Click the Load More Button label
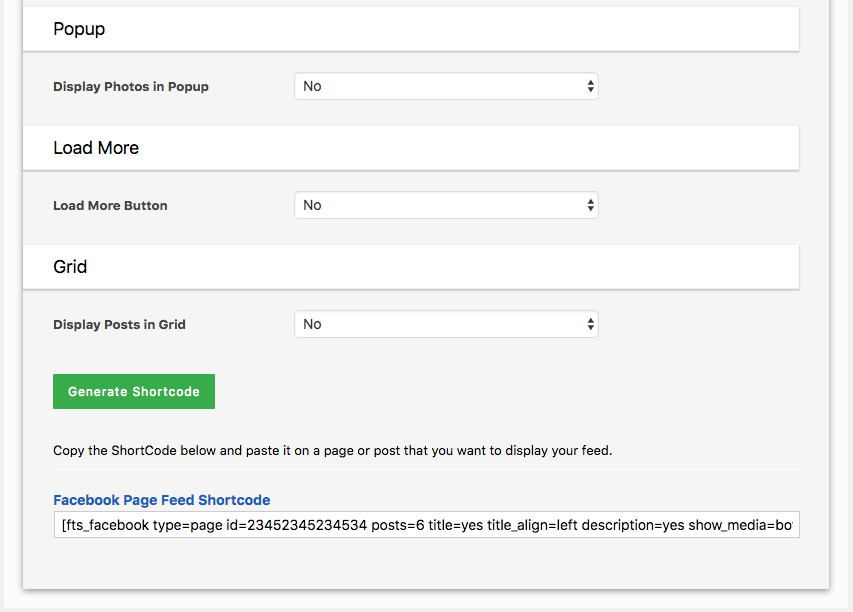 pos(110,206)
